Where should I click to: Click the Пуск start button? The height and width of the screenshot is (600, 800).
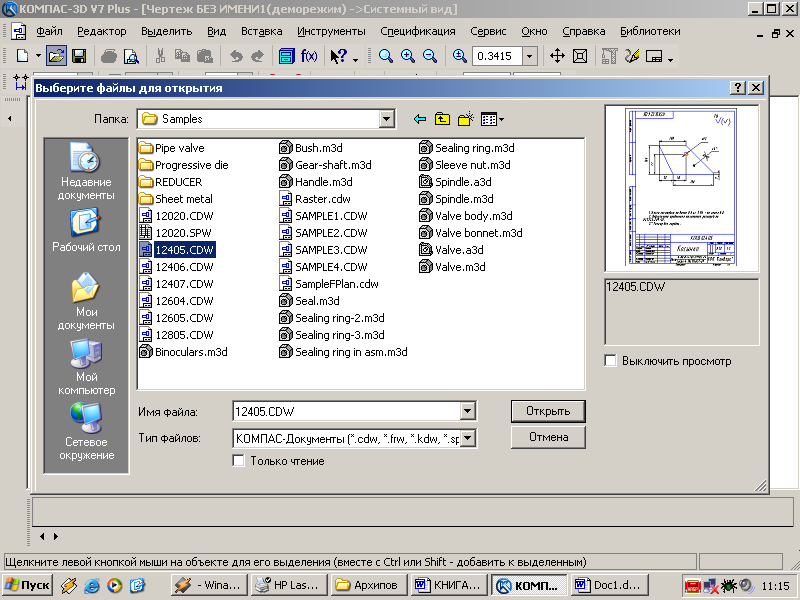click(28, 585)
